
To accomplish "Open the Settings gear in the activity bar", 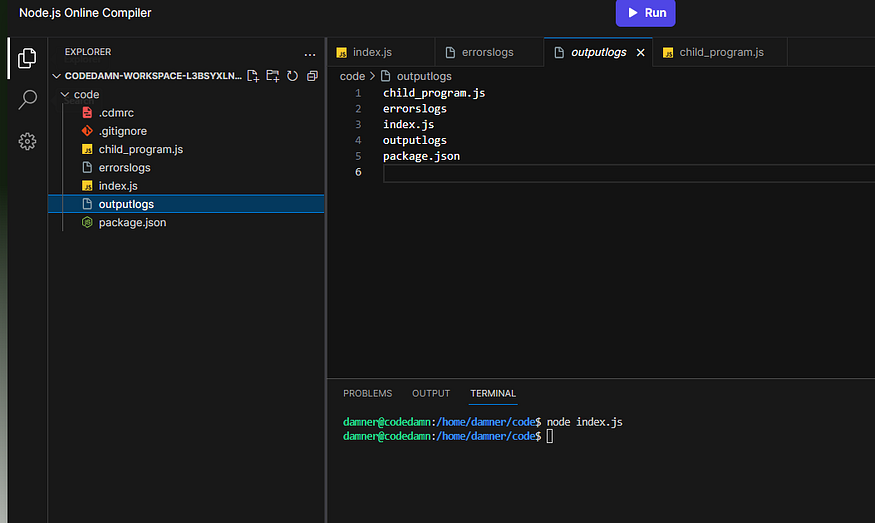I will (27, 141).
